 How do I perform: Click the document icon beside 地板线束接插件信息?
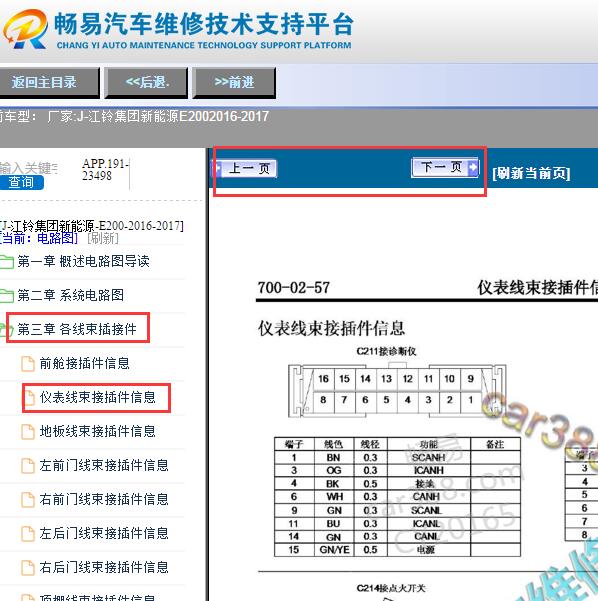(28, 432)
